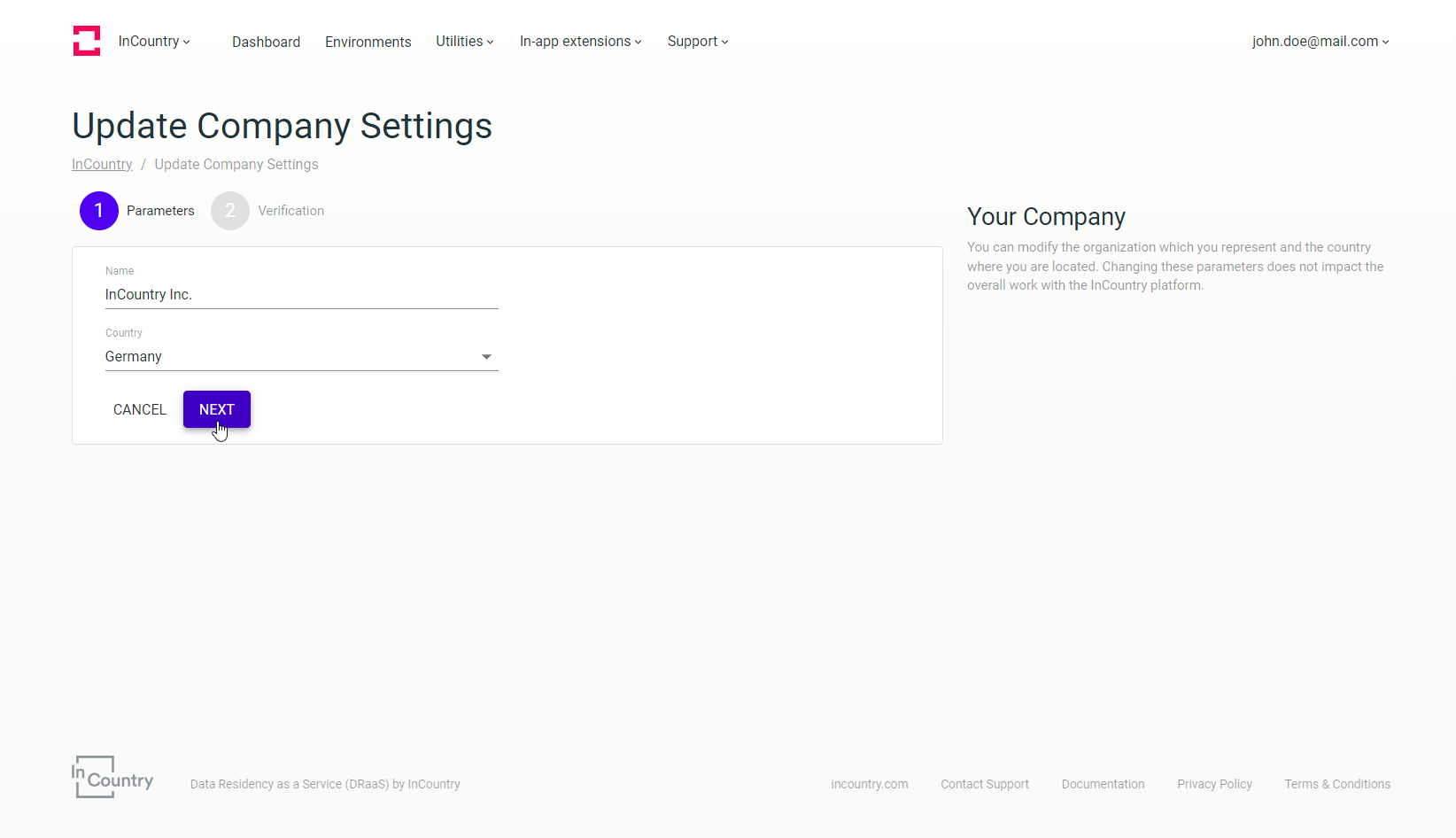Open the john.doe@mail.com account menu
The image size is (1456, 838).
1320,42
